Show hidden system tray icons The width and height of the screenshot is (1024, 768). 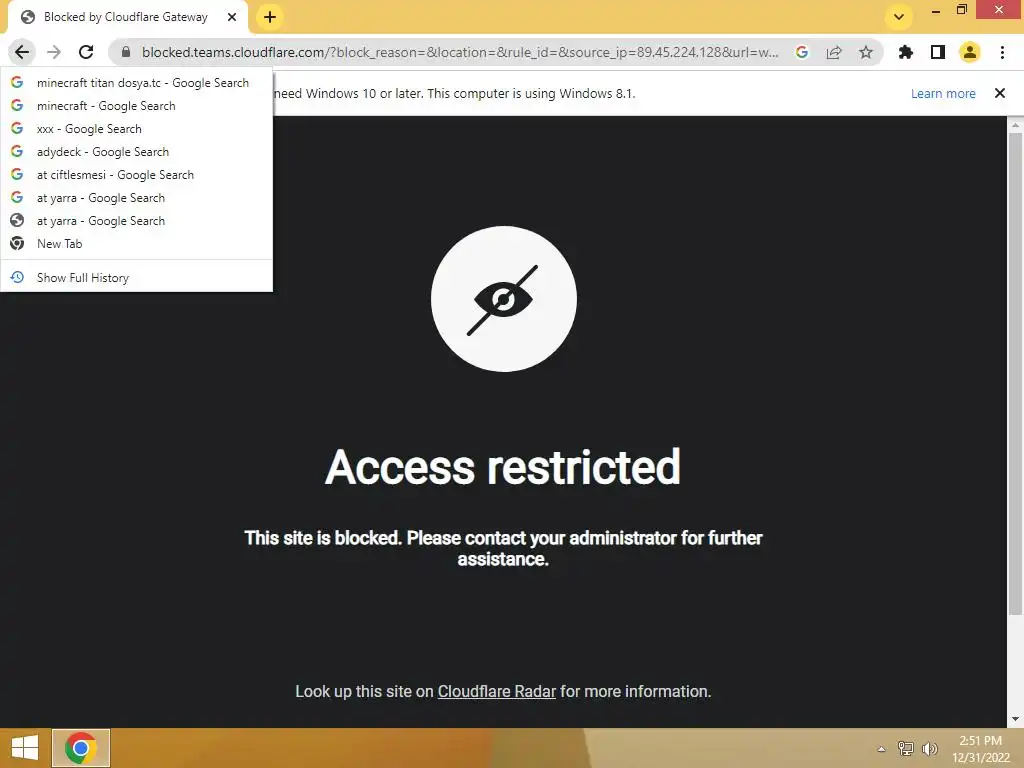pyautogui.click(x=881, y=749)
